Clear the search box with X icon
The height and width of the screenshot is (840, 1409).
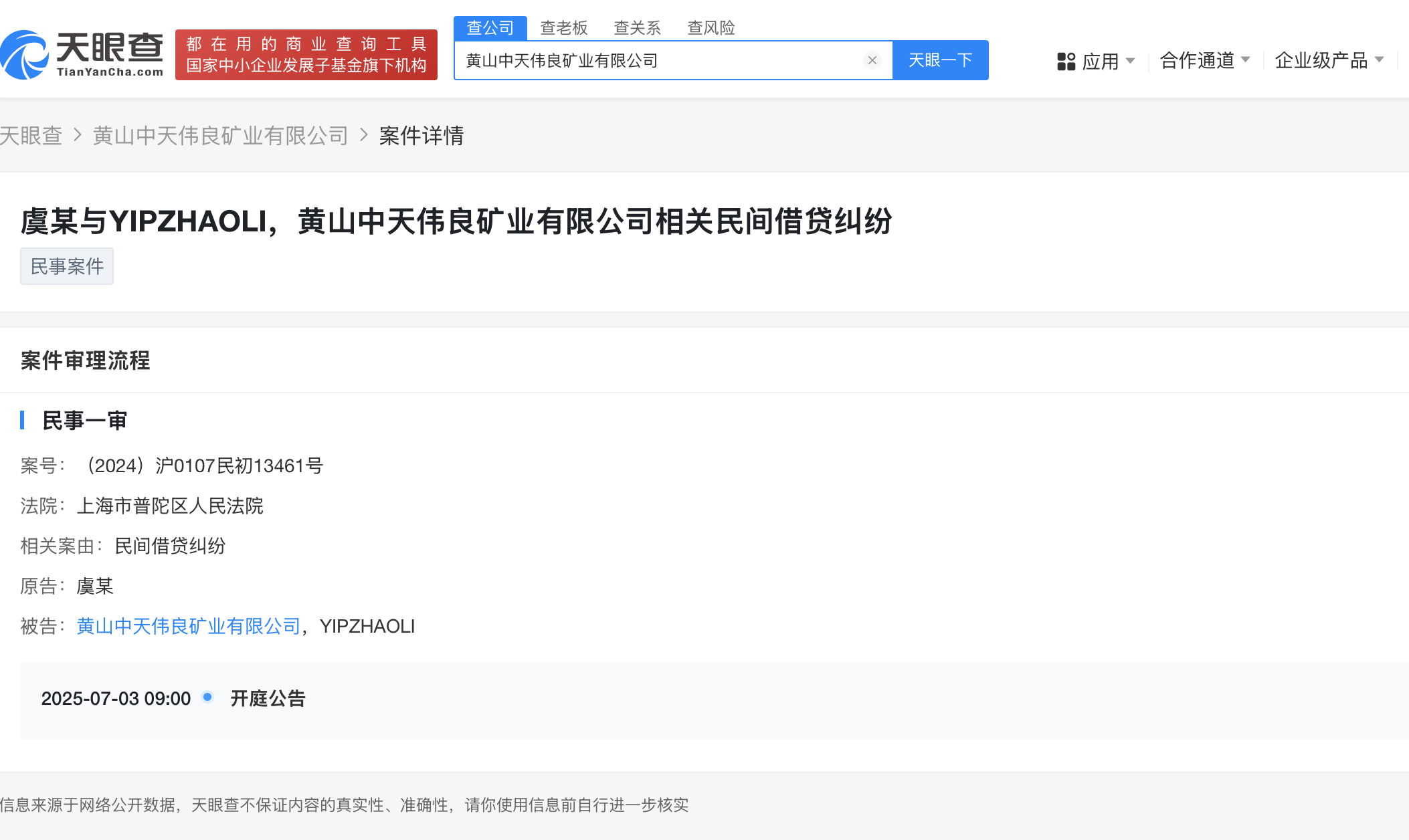(872, 60)
